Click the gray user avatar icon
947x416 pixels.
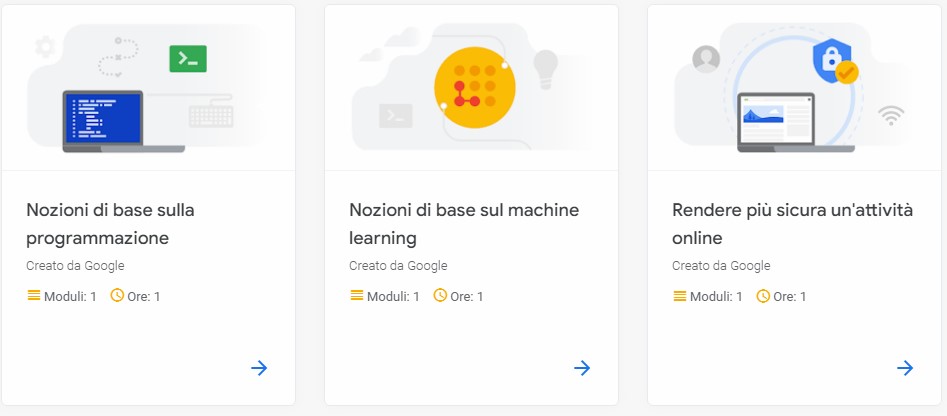[x=706, y=59]
